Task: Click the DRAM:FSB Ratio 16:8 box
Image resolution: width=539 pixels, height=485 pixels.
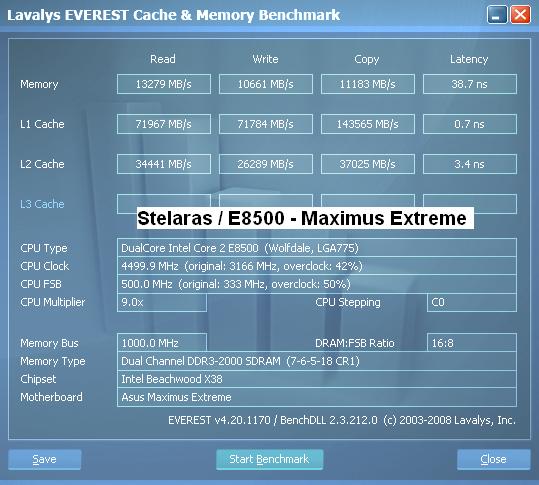Action: tap(472, 343)
